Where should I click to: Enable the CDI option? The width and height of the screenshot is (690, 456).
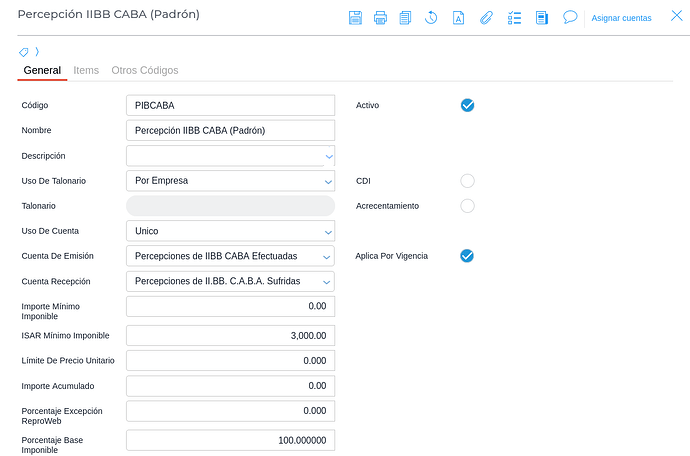coord(467,181)
